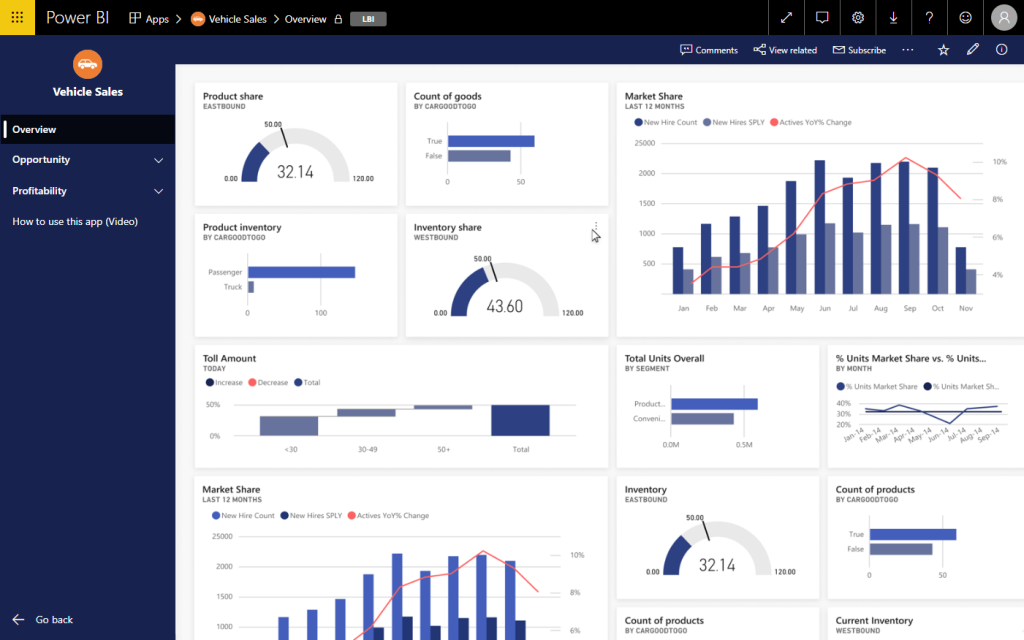Open the Apps breadcrumb link

pos(149,19)
